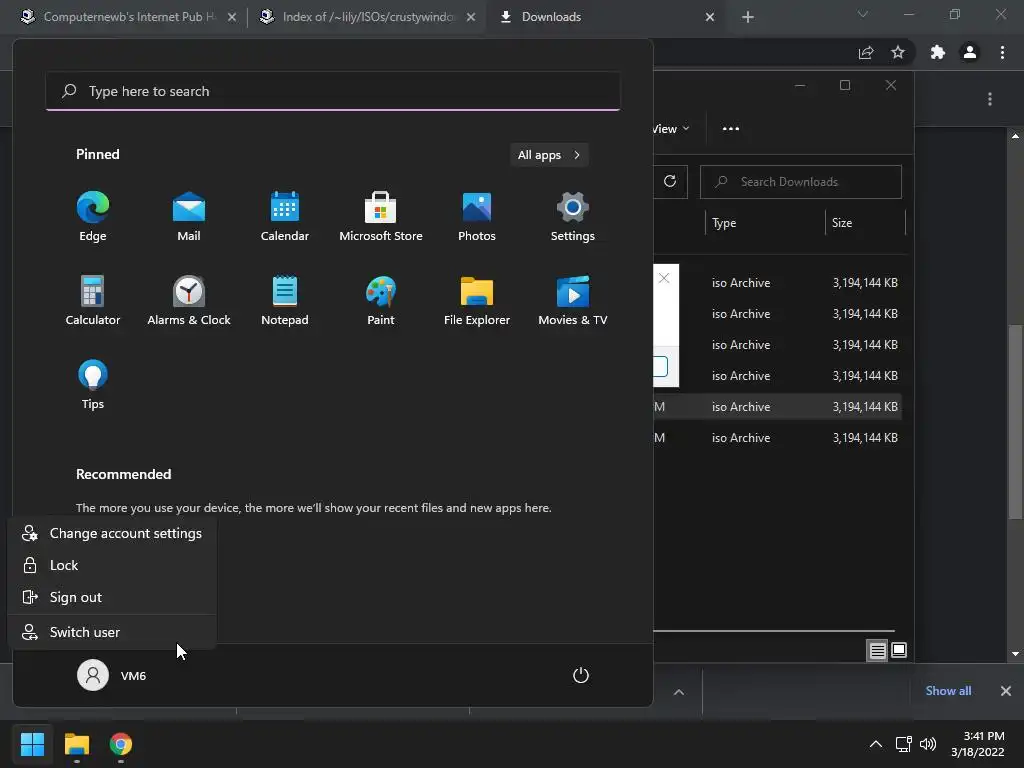Screen dimensions: 1024x768
Task: Refresh the Downloads folder in Explorer
Action: tap(670, 182)
